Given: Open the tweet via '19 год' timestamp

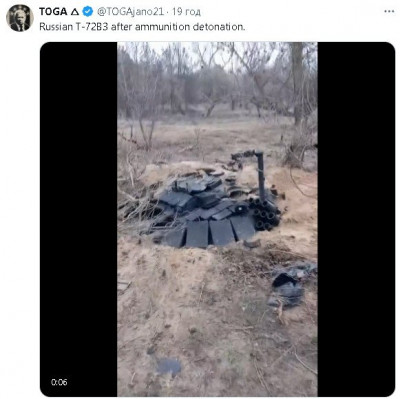Looking at the screenshot, I should coord(186,12).
